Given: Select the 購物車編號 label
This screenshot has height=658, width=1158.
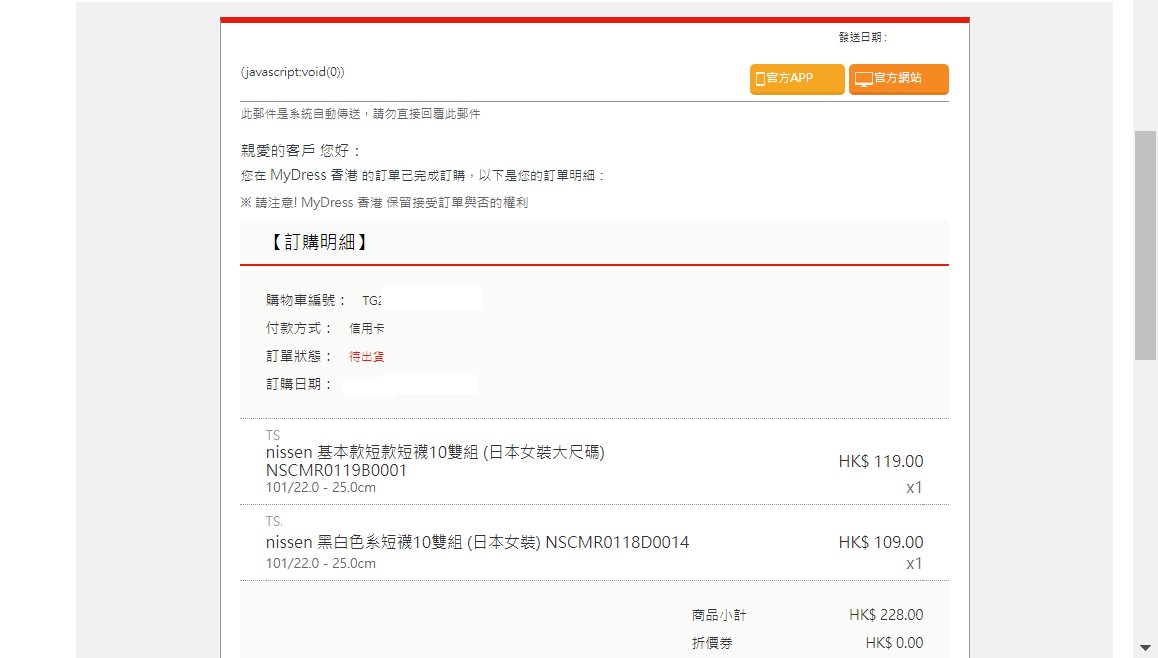Looking at the screenshot, I should (x=306, y=300).
